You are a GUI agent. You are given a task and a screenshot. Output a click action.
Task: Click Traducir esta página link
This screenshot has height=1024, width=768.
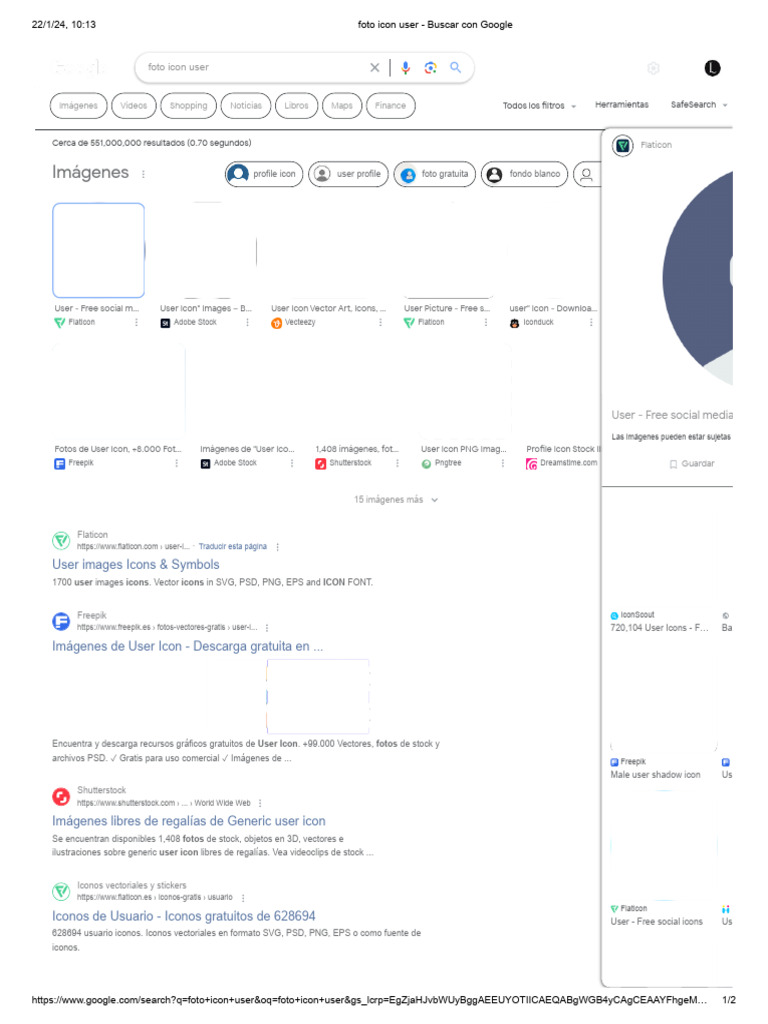click(x=232, y=547)
